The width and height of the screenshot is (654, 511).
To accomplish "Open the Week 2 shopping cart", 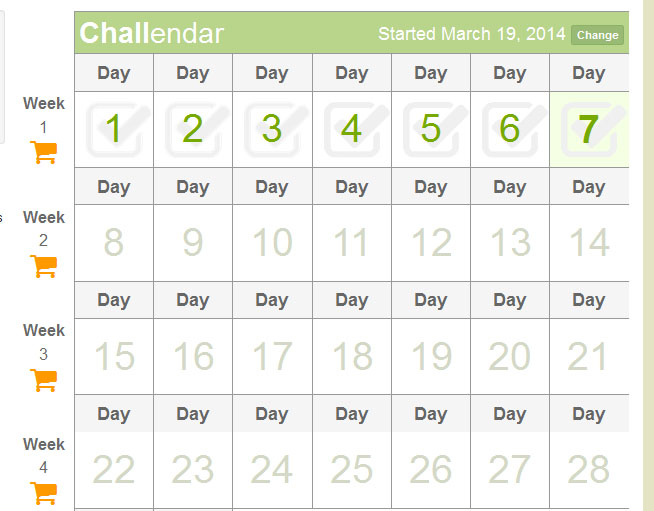I will click(x=44, y=266).
